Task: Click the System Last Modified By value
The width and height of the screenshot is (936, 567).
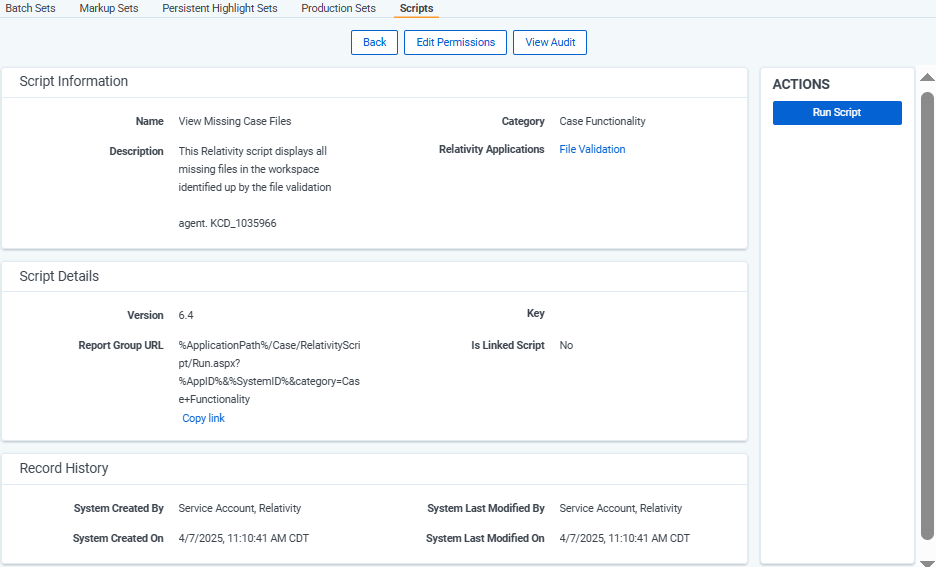Action: tap(620, 509)
